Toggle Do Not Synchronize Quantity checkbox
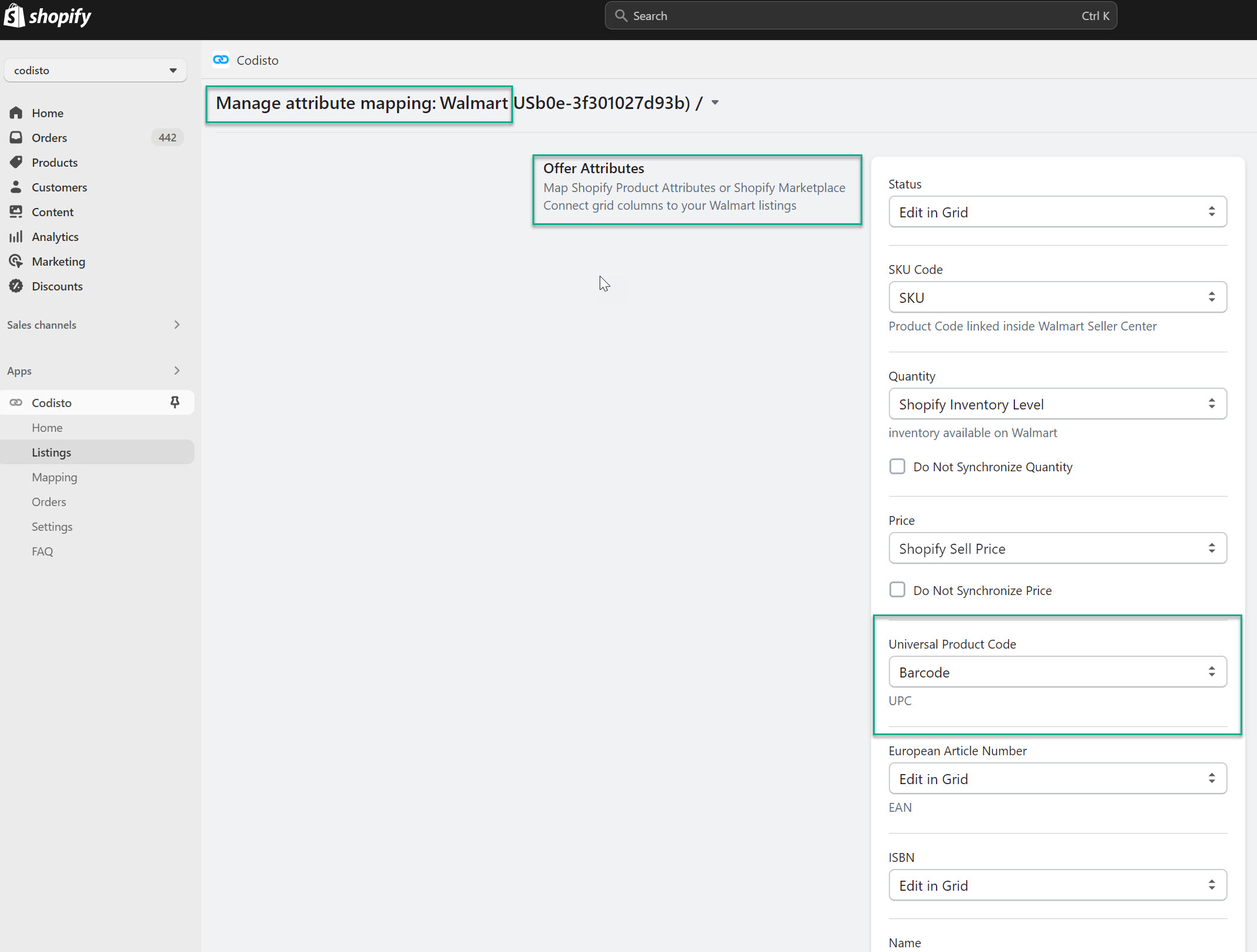 pyautogui.click(x=897, y=466)
